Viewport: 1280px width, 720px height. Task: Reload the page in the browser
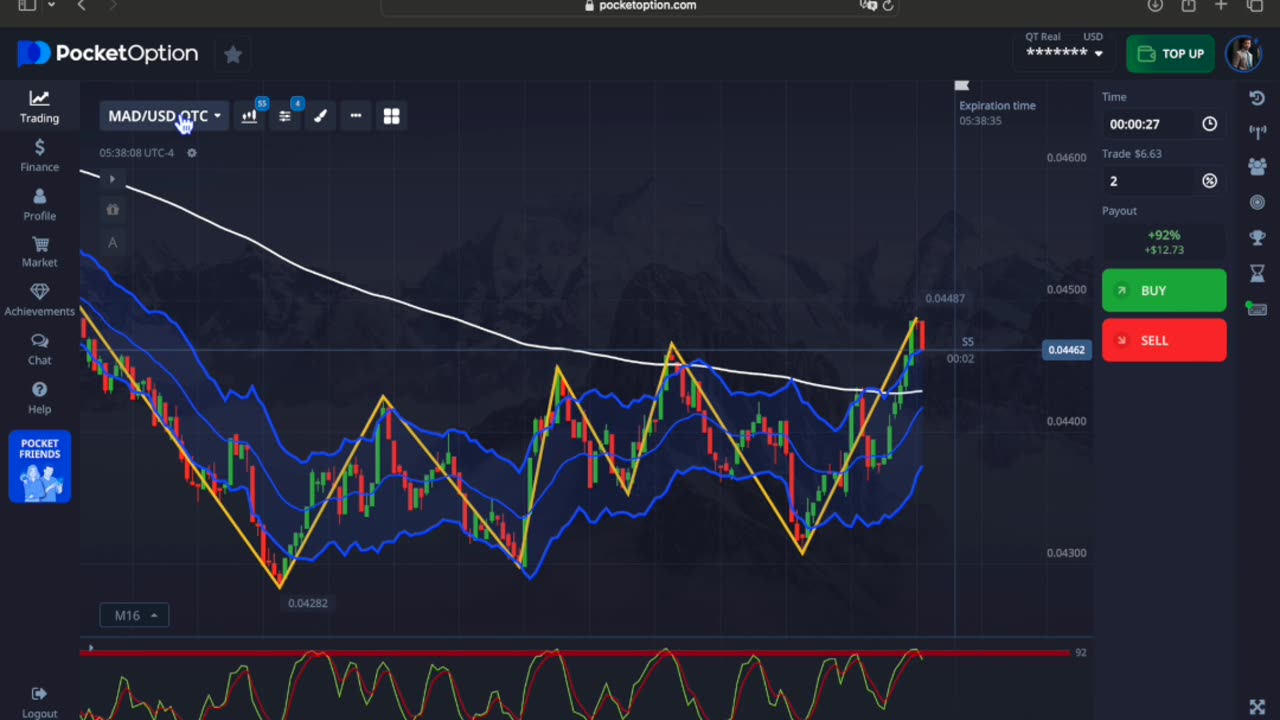click(x=888, y=6)
